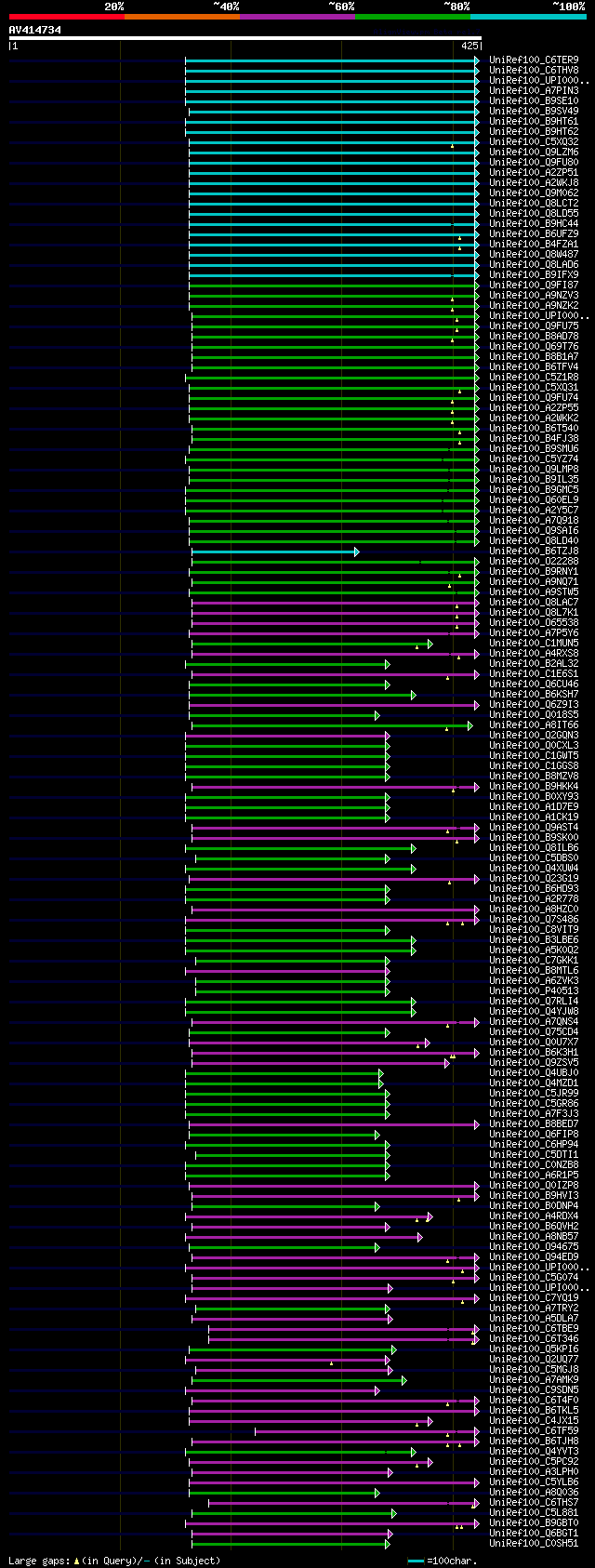Select the UniRef100_P40513 label
595x1568 pixels.
(534, 991)
